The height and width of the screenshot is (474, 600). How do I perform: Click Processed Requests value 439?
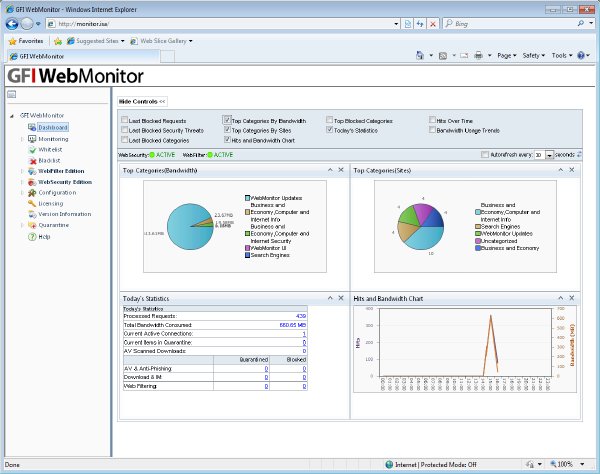301,316
